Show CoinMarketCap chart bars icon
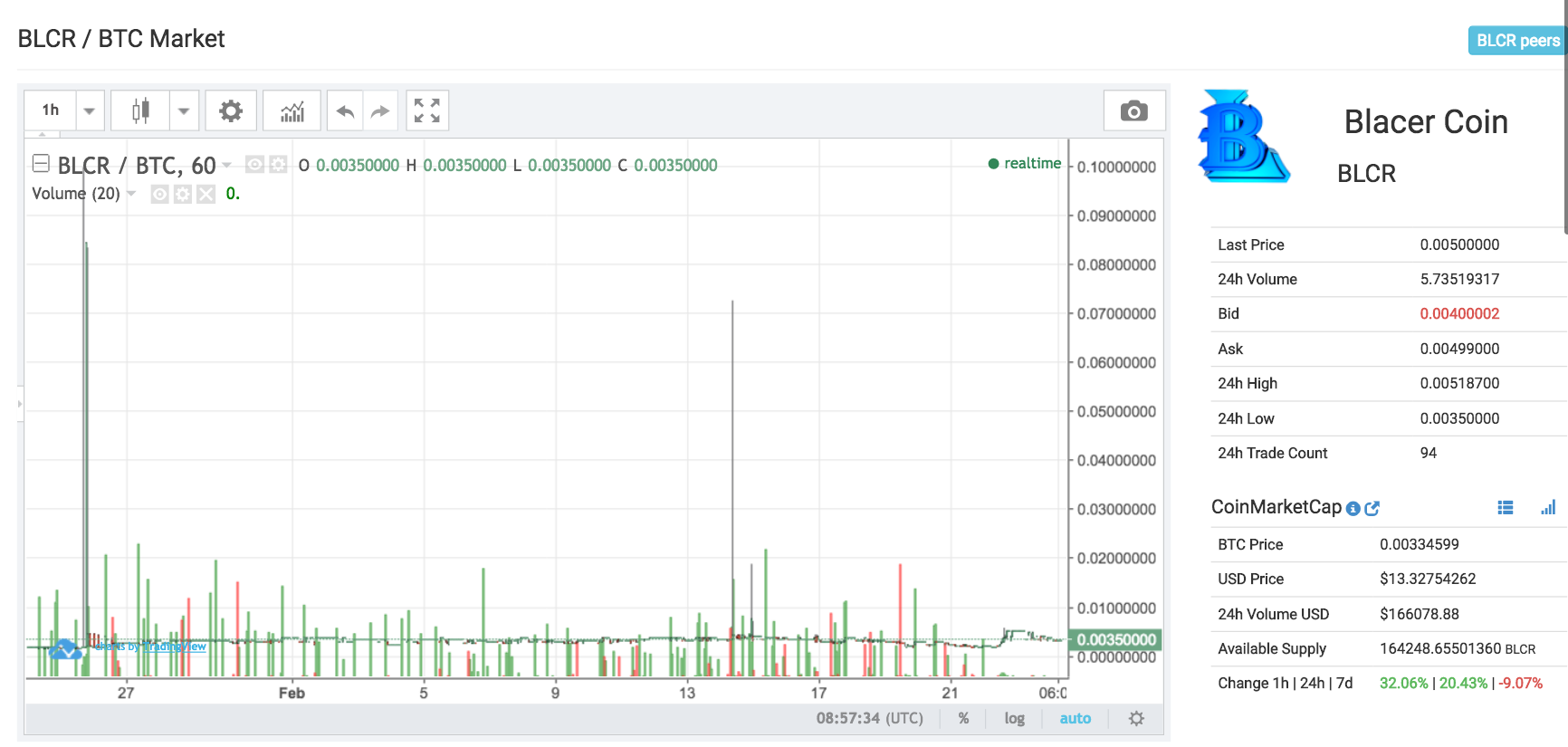Image resolution: width=1568 pixels, height=747 pixels. pyautogui.click(x=1548, y=508)
